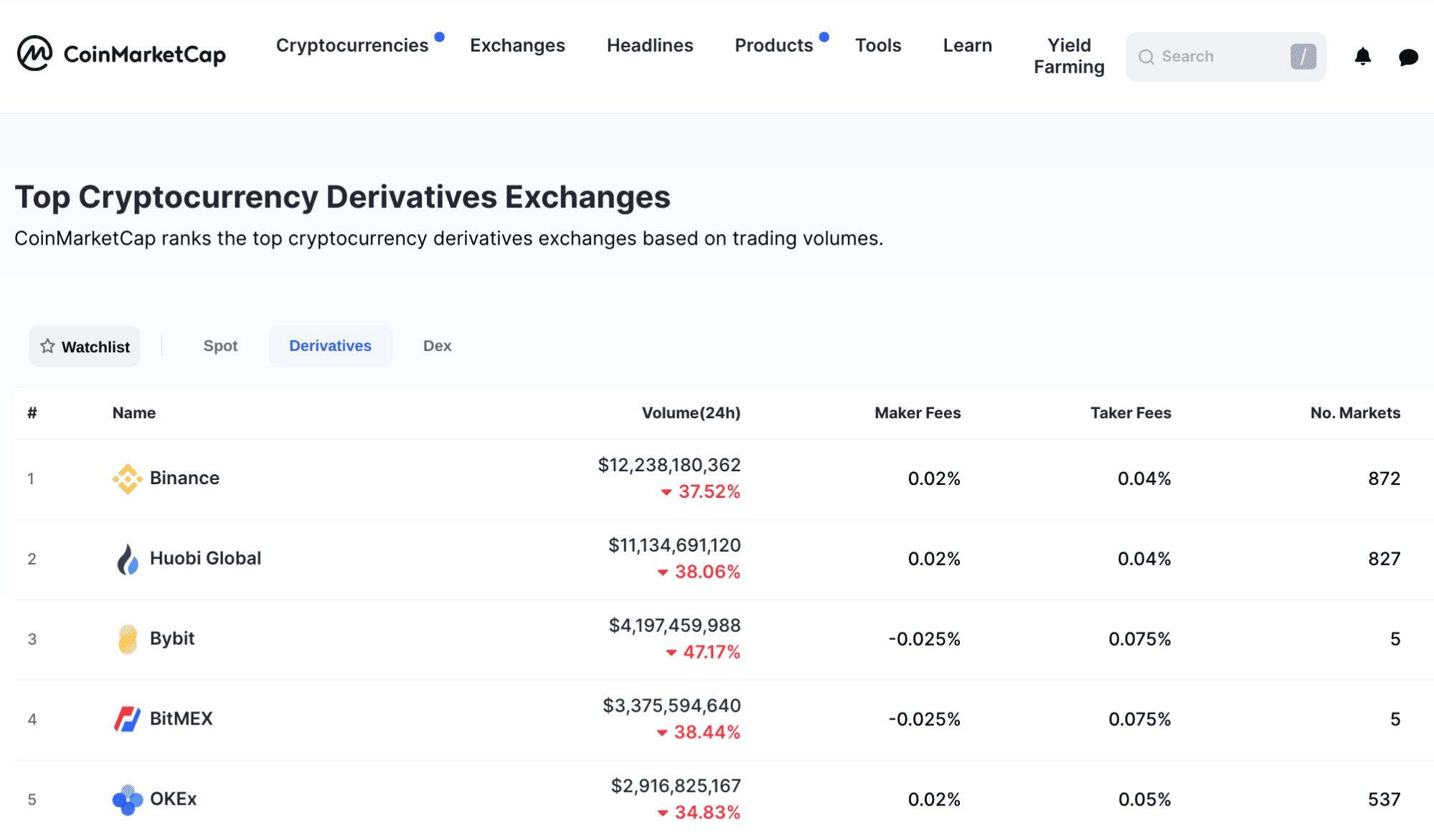
Task: Switch to the Dex tab
Action: (437, 346)
